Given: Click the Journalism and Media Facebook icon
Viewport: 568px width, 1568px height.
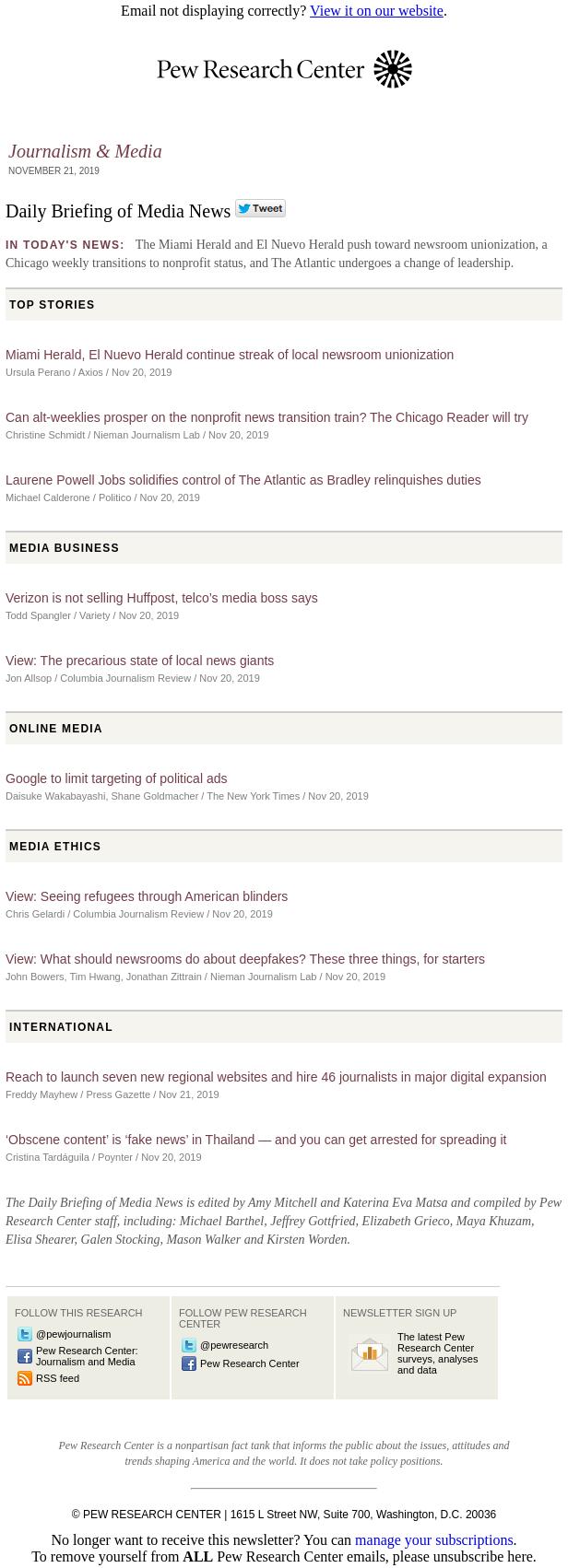Looking at the screenshot, I should pyautogui.click(x=25, y=1356).
